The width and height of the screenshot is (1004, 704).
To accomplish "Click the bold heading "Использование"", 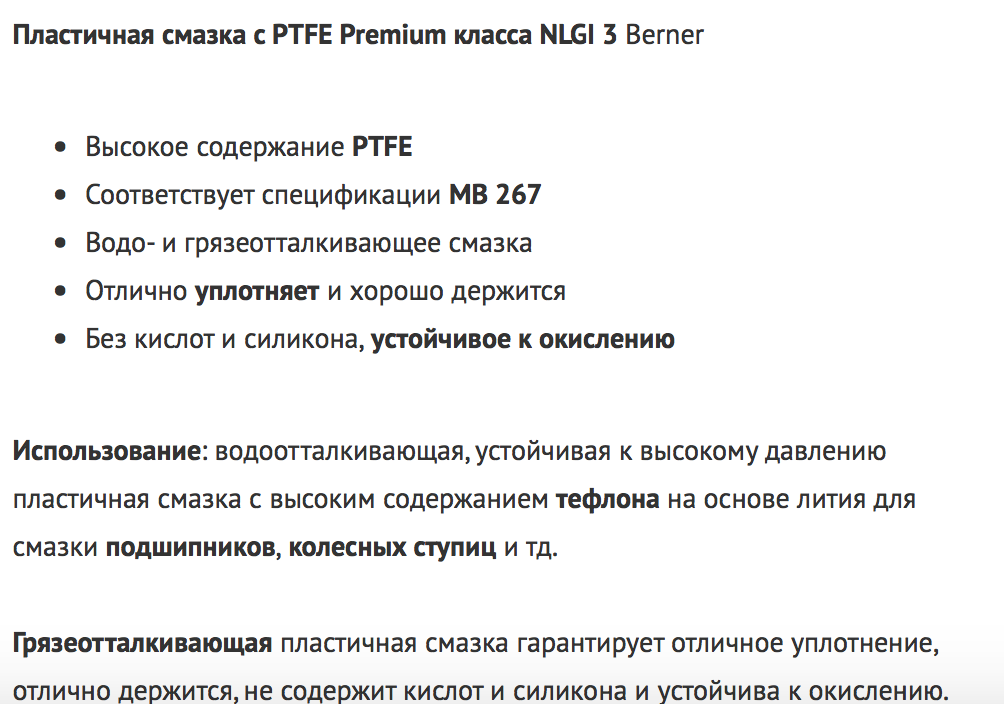I will point(107,451).
